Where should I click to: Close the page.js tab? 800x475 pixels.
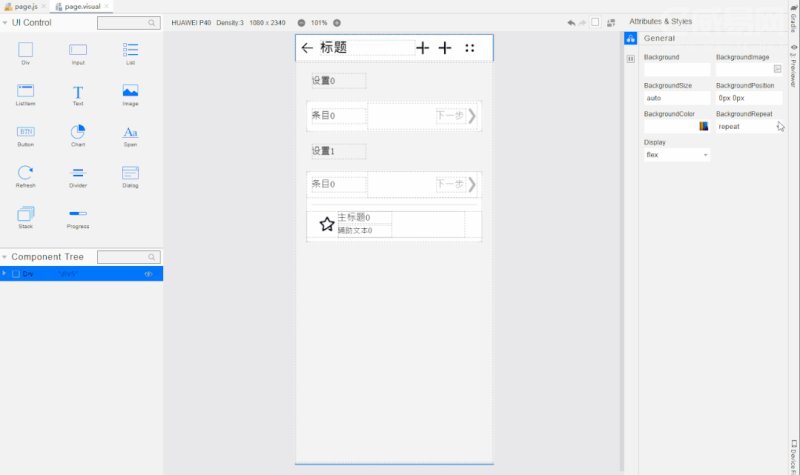pyautogui.click(x=43, y=6)
